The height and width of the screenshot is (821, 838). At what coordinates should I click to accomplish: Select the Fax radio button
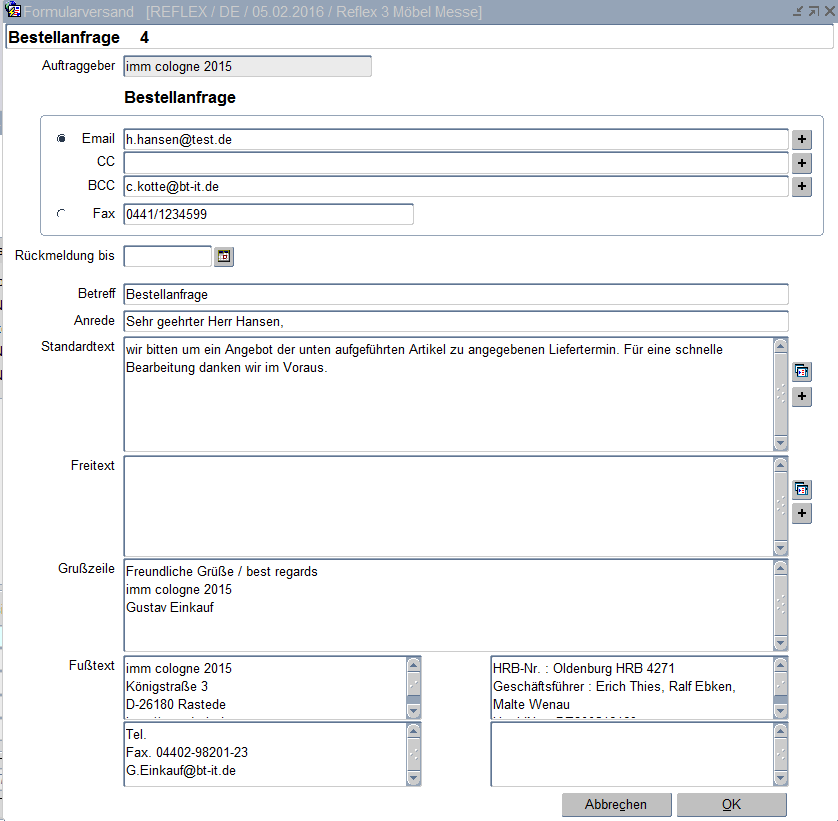[62, 213]
